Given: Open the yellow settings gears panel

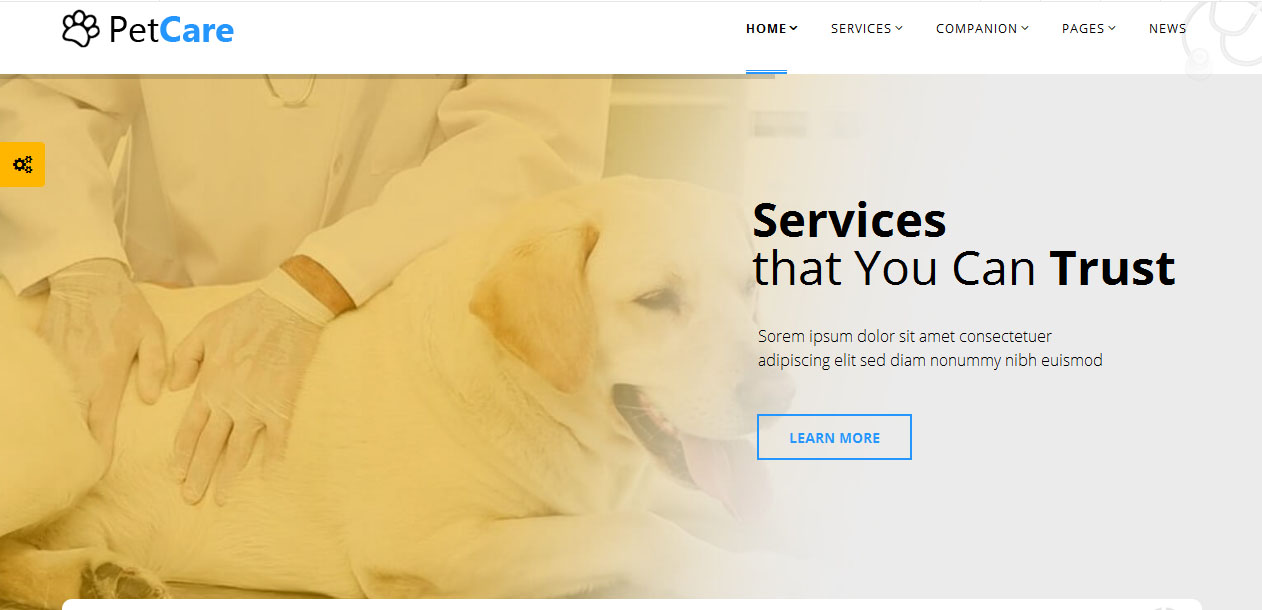Looking at the screenshot, I should [22, 165].
